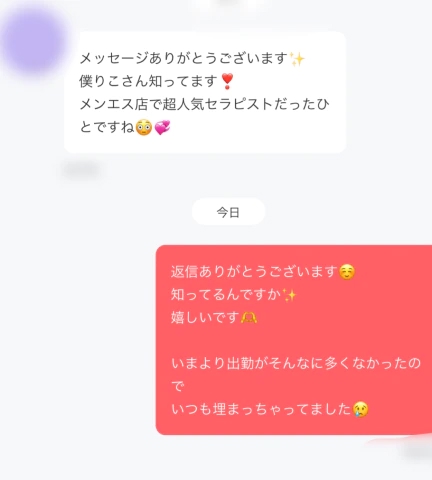Tap the flushed face emoji
The width and height of the screenshot is (432, 480).
point(144,127)
